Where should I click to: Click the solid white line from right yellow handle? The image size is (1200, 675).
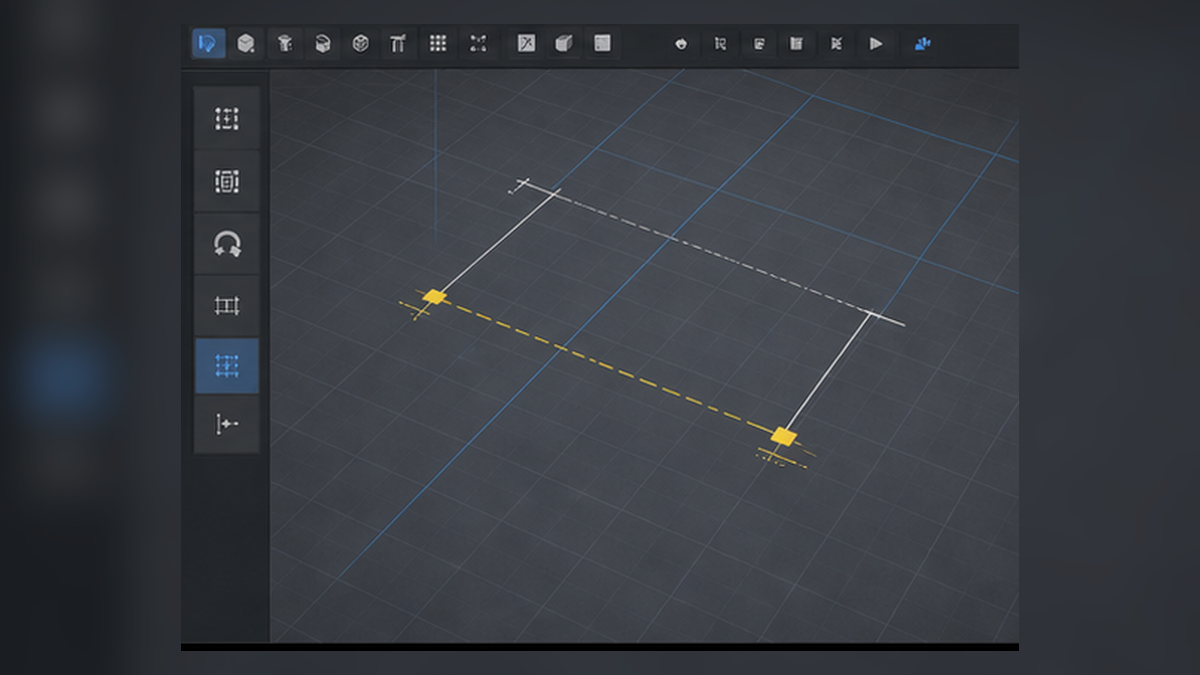pyautogui.click(x=827, y=371)
